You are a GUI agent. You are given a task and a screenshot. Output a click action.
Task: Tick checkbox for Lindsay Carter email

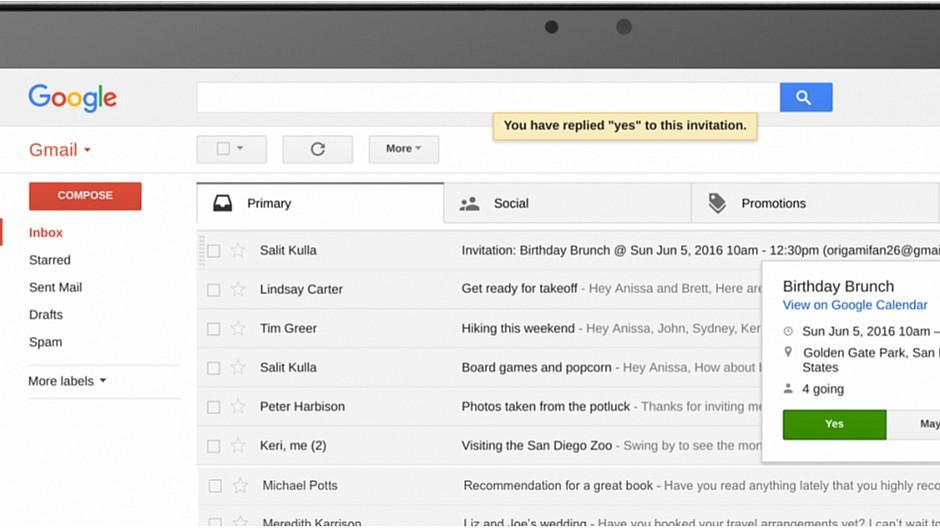(213, 290)
